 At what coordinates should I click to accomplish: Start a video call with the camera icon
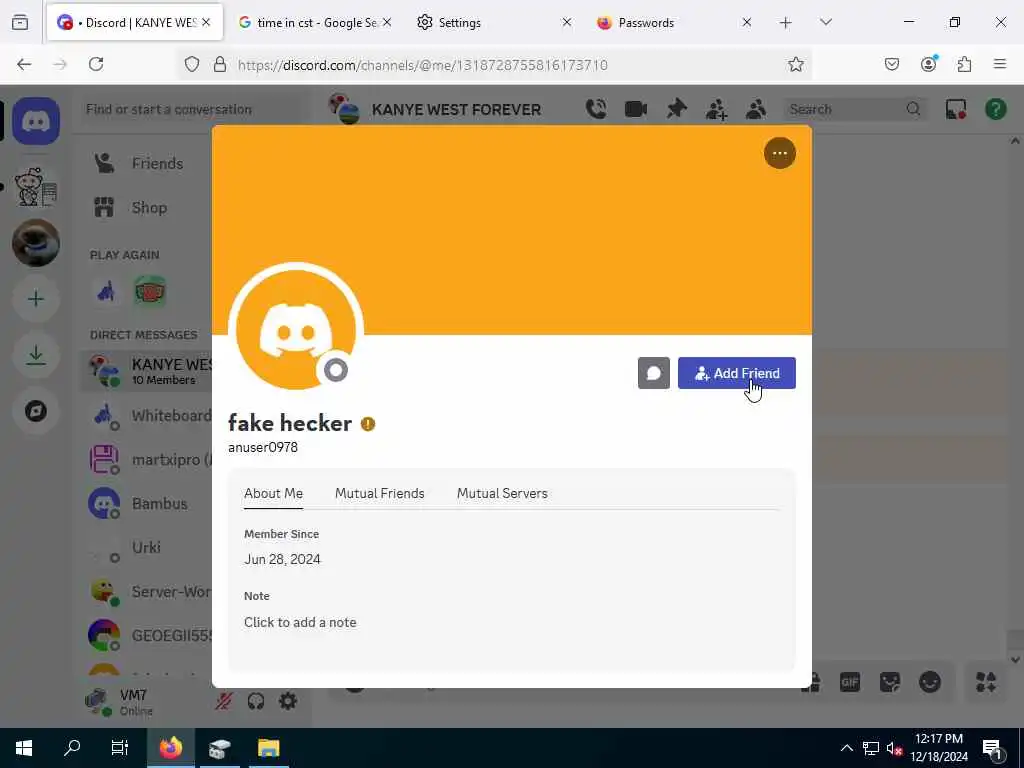tap(635, 109)
